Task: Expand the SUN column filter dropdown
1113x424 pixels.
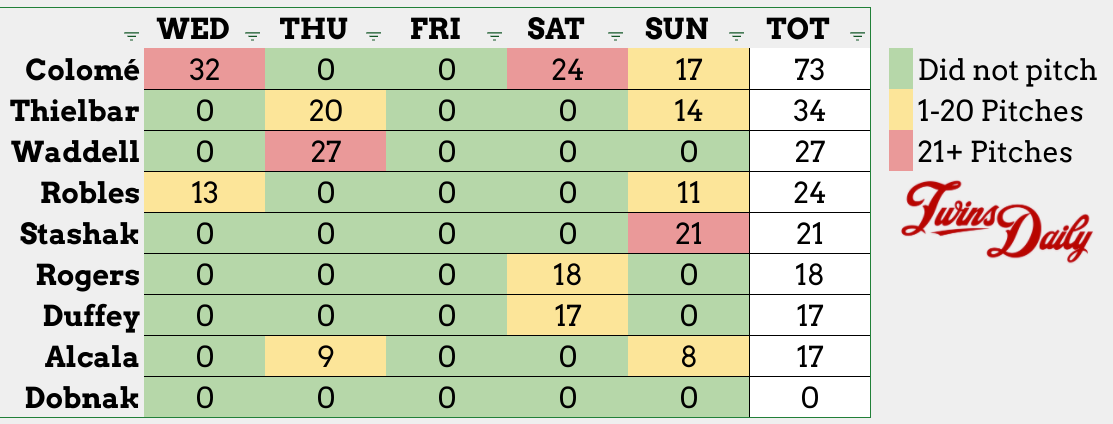Action: [737, 36]
